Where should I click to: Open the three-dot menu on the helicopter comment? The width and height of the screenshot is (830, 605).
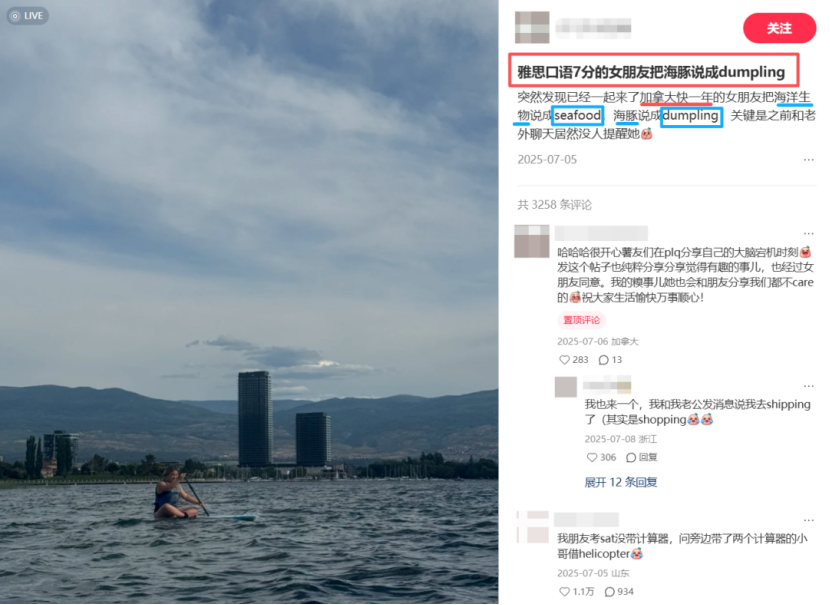tap(808, 520)
